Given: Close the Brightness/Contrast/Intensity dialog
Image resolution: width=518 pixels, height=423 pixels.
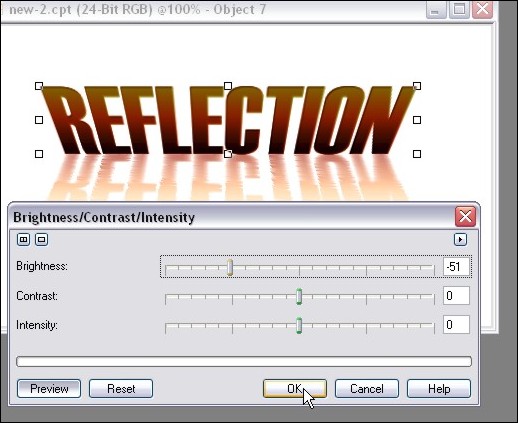Looking at the screenshot, I should (x=465, y=217).
